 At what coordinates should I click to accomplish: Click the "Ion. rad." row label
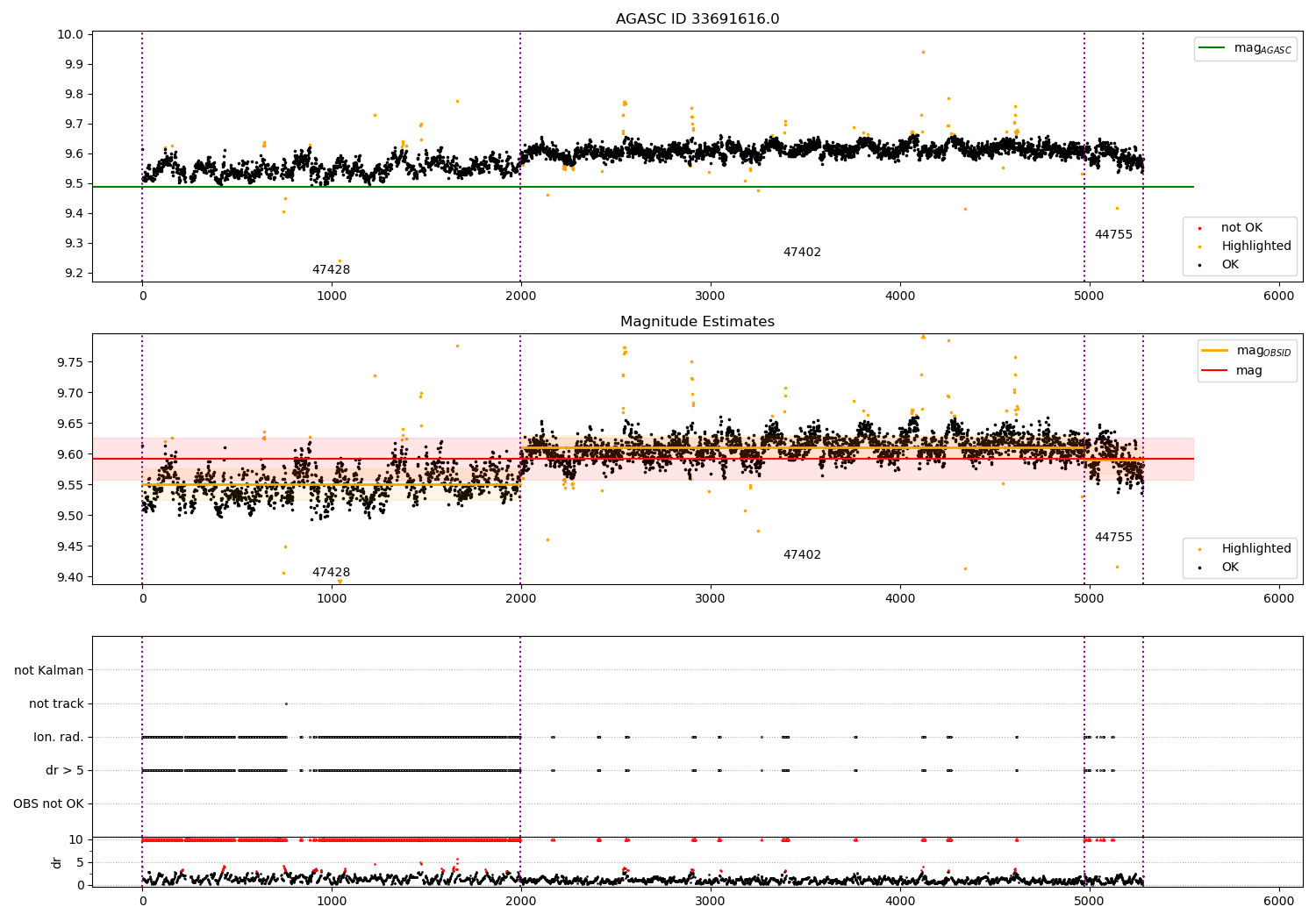coord(59,738)
